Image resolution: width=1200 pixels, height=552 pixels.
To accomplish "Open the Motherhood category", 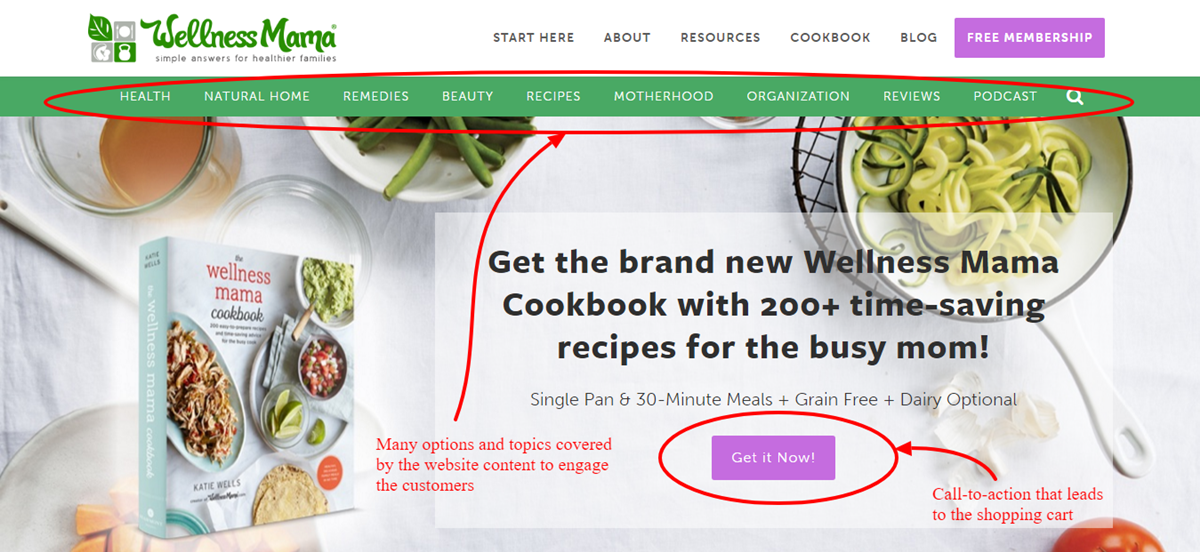I will [x=664, y=97].
